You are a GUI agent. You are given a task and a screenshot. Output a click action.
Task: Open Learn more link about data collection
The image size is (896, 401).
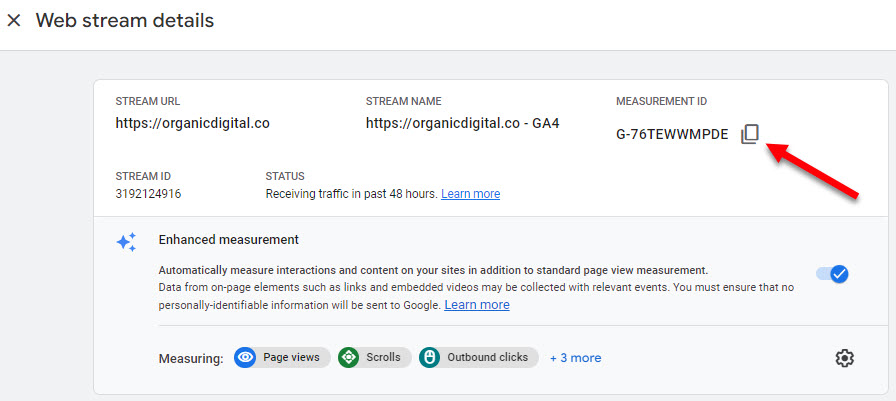pyautogui.click(x=477, y=304)
